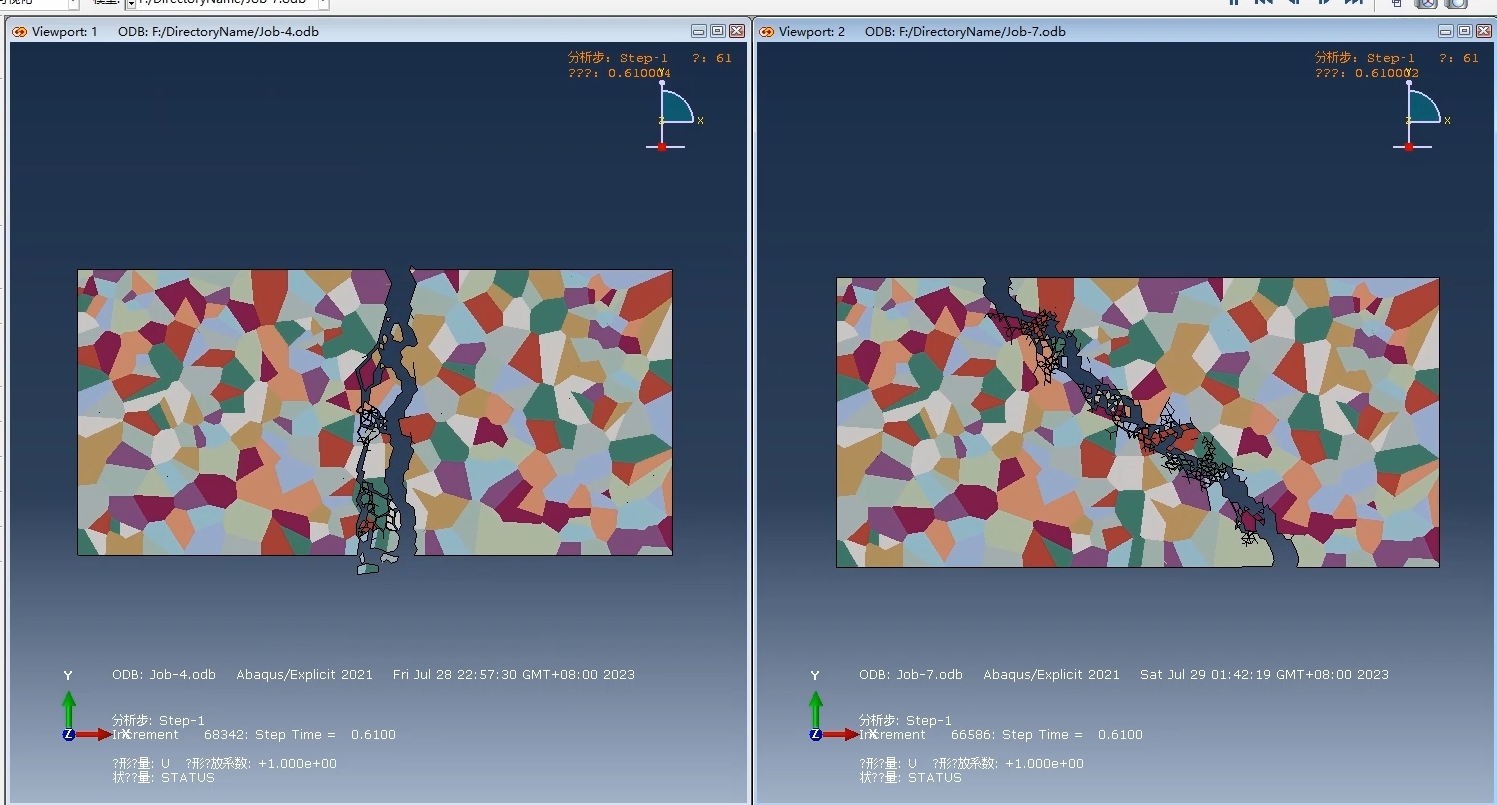Minimize Viewport 1 window
The width and height of the screenshot is (1497, 805).
coord(699,32)
